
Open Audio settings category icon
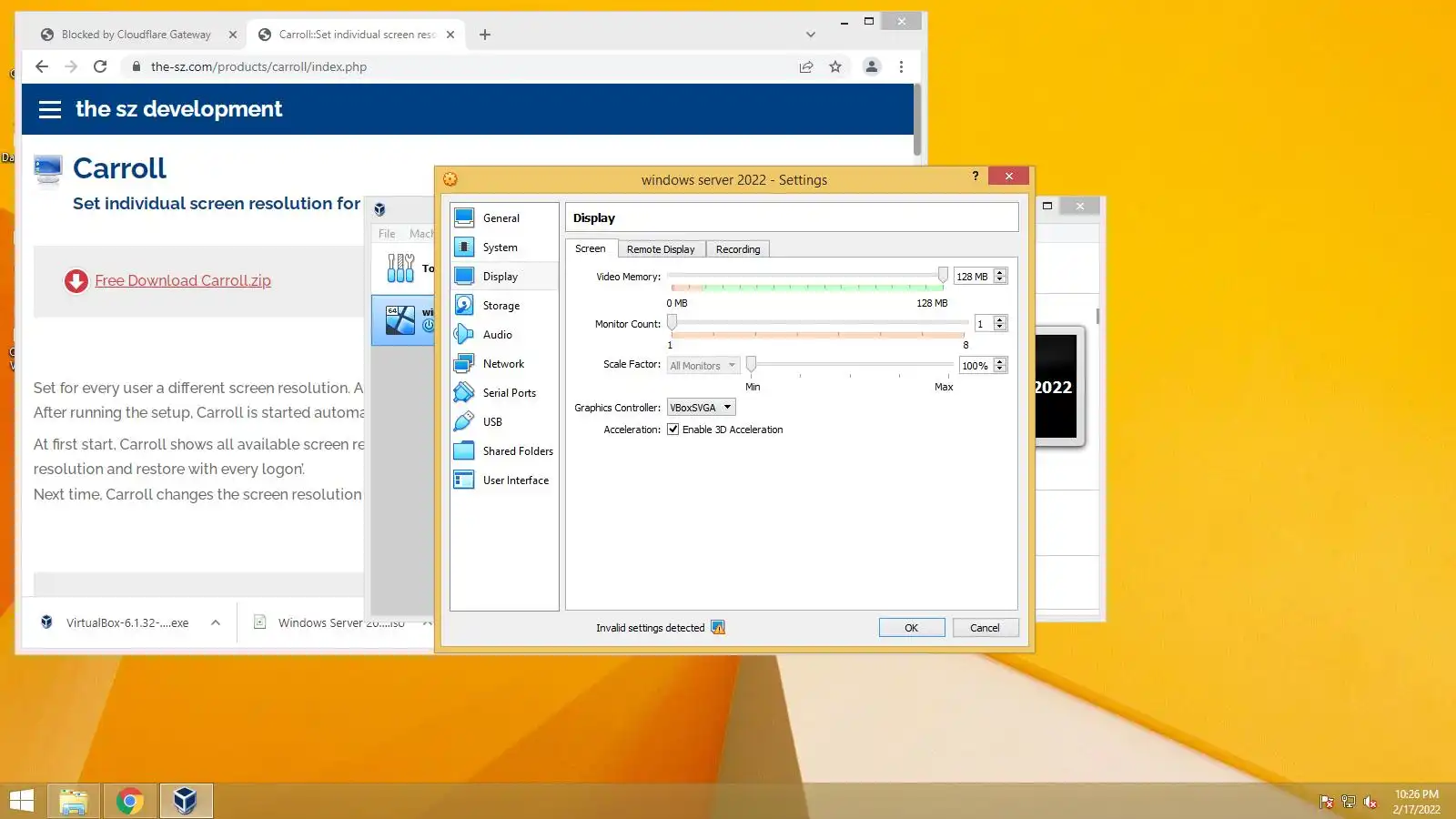[x=464, y=334]
